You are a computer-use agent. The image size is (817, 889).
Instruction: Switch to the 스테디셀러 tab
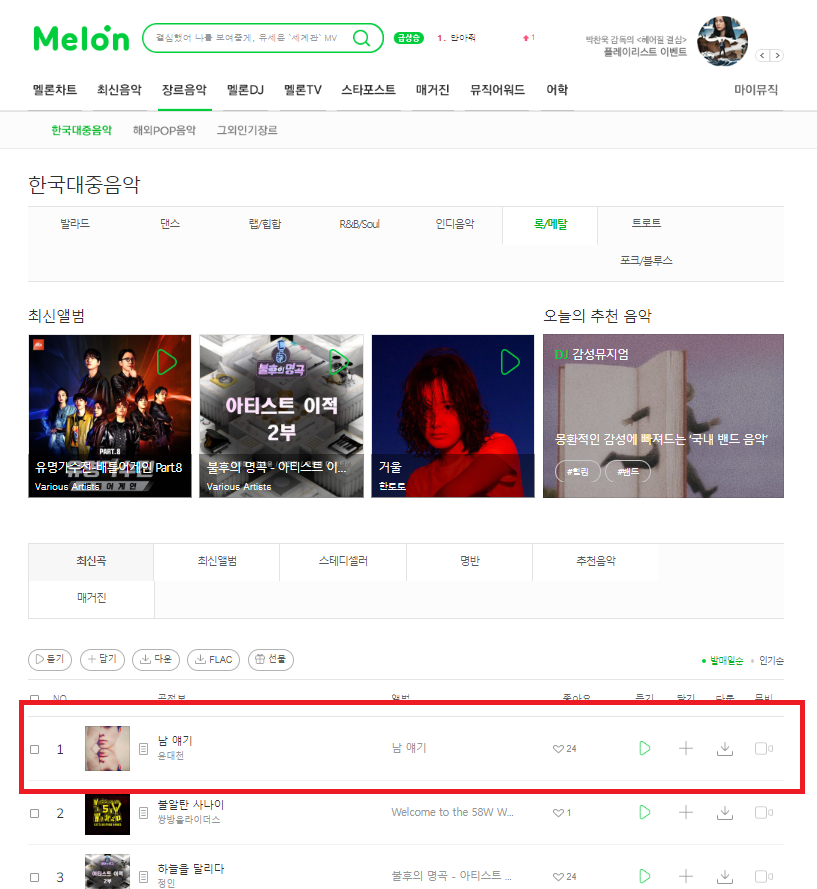point(343,561)
